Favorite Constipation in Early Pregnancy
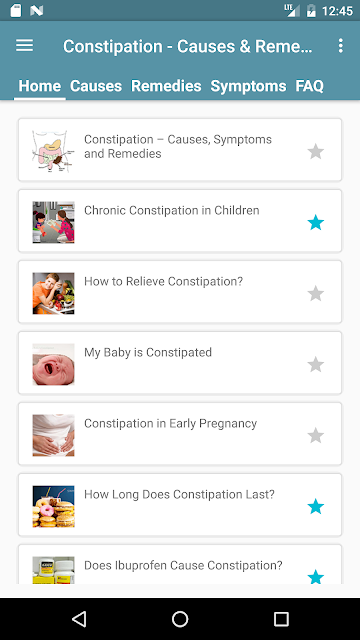The width and height of the screenshot is (360, 640). 316,436
